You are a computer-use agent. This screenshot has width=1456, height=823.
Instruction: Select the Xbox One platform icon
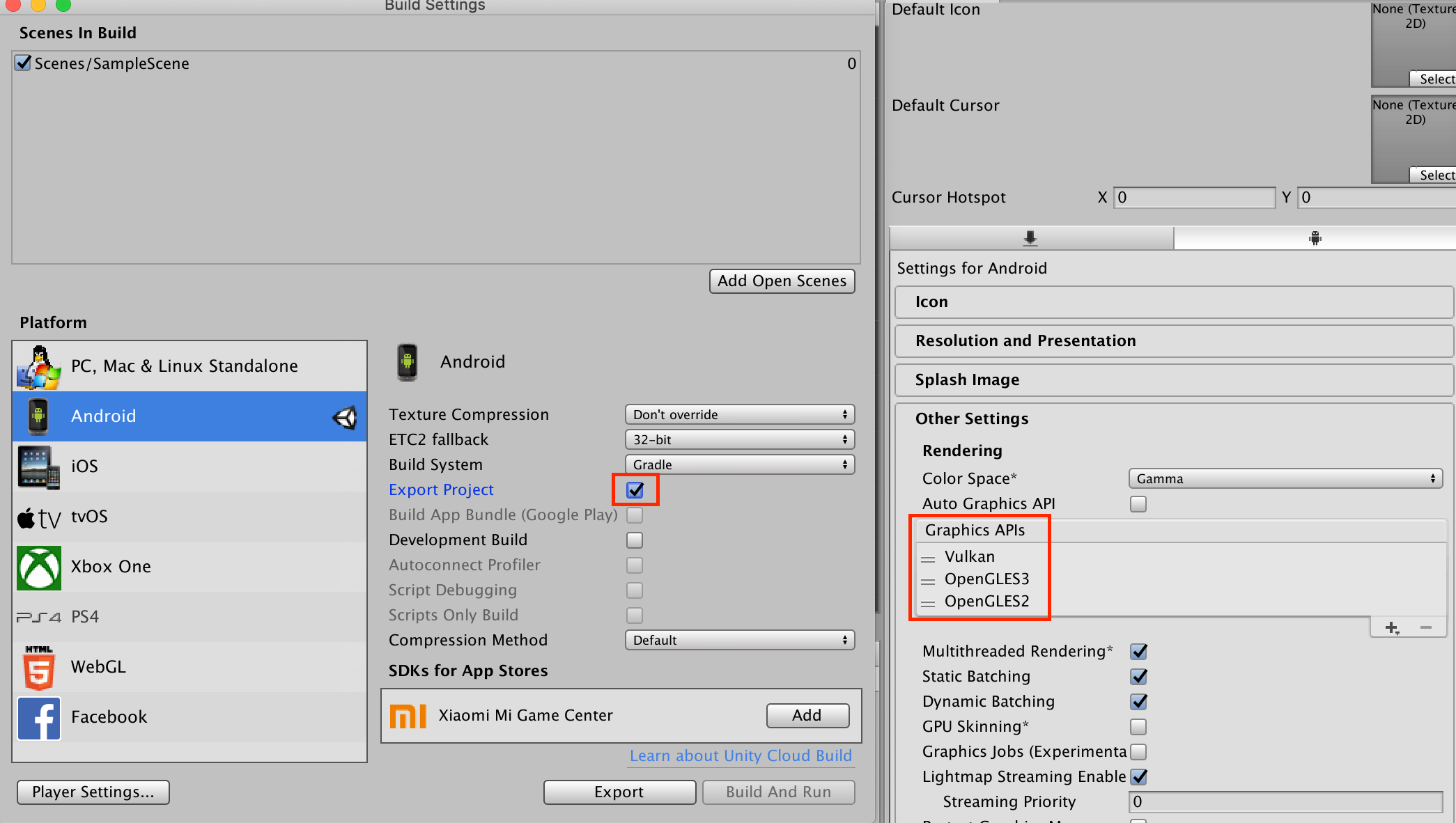click(39, 567)
